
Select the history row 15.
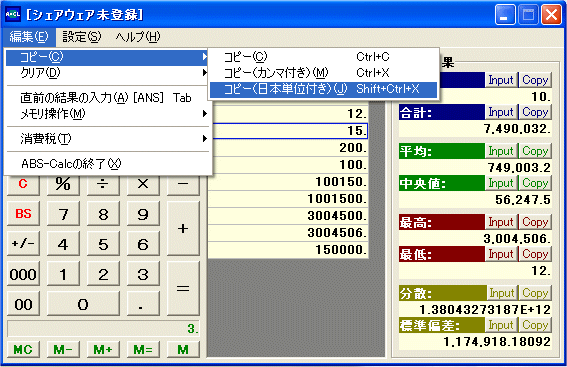[x=290, y=131]
